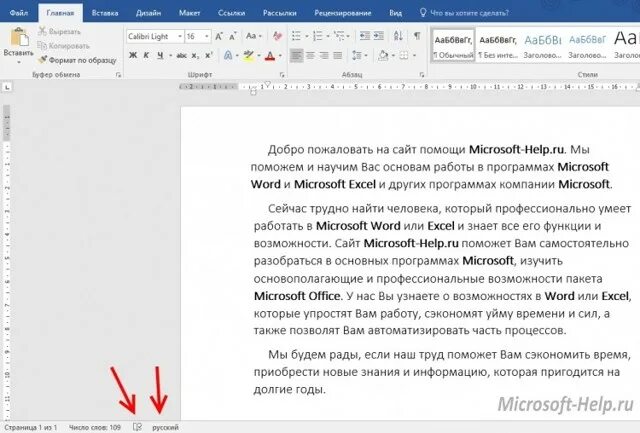
Task: Copy selection with Копировать
Action: coord(63,46)
